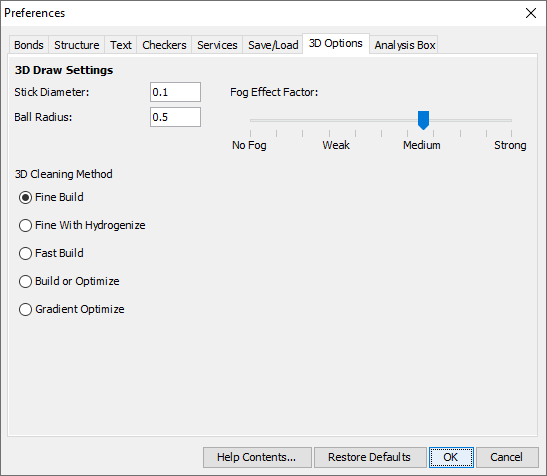Image resolution: width=547 pixels, height=476 pixels.
Task: Open the Text tab
Action: pyautogui.click(x=121, y=45)
